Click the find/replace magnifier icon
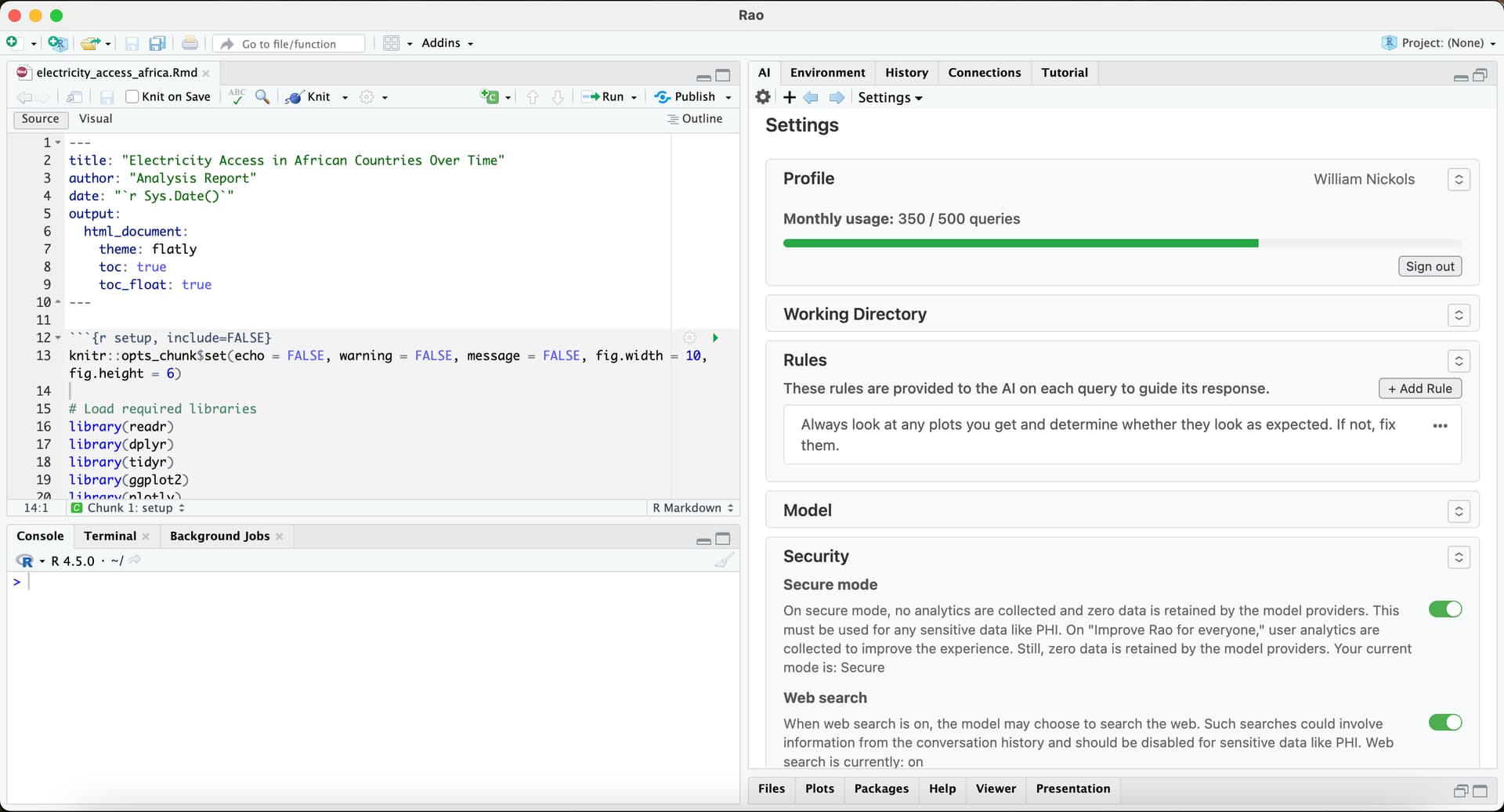This screenshot has width=1504, height=812. (x=262, y=97)
